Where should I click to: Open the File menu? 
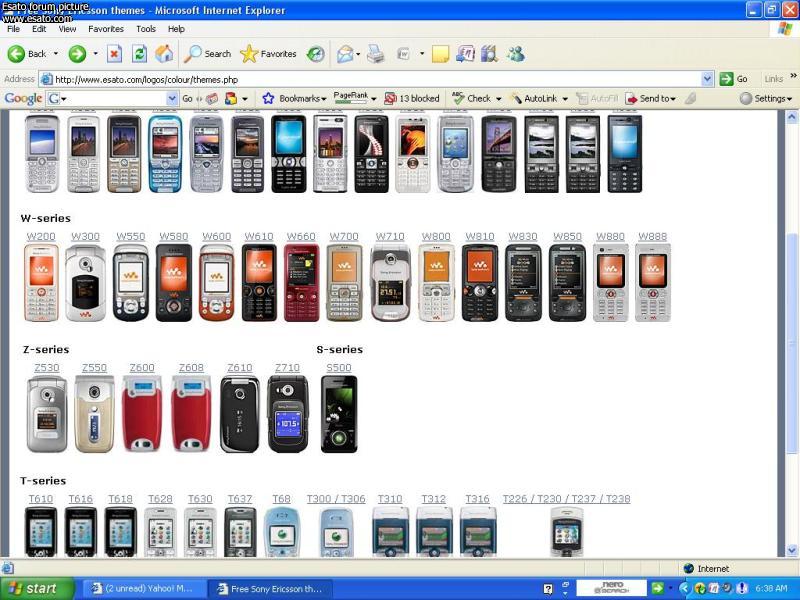click(x=13, y=29)
